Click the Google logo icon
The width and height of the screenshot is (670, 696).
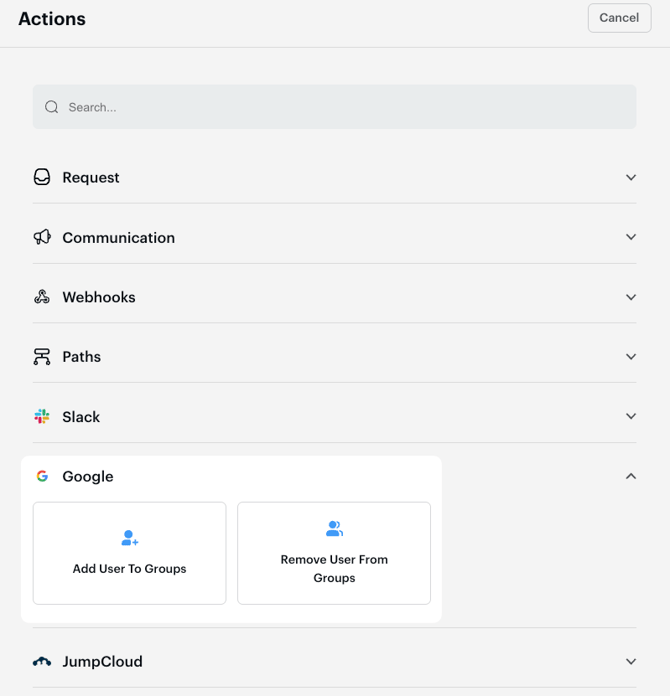[x=42, y=477]
